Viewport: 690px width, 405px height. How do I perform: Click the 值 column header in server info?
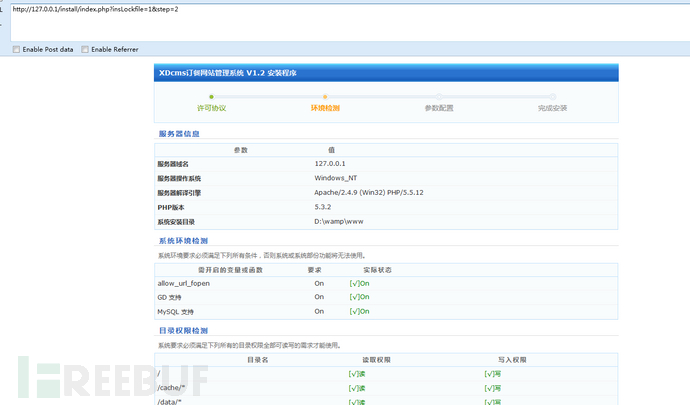(331, 150)
